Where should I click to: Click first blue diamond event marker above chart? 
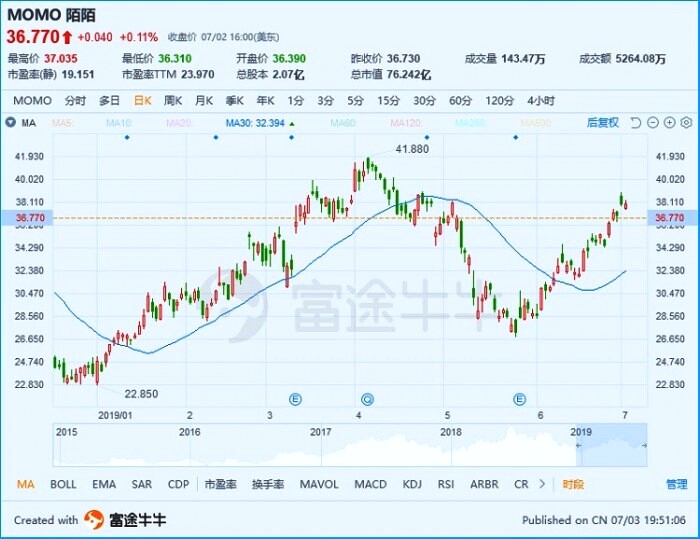coord(127,138)
